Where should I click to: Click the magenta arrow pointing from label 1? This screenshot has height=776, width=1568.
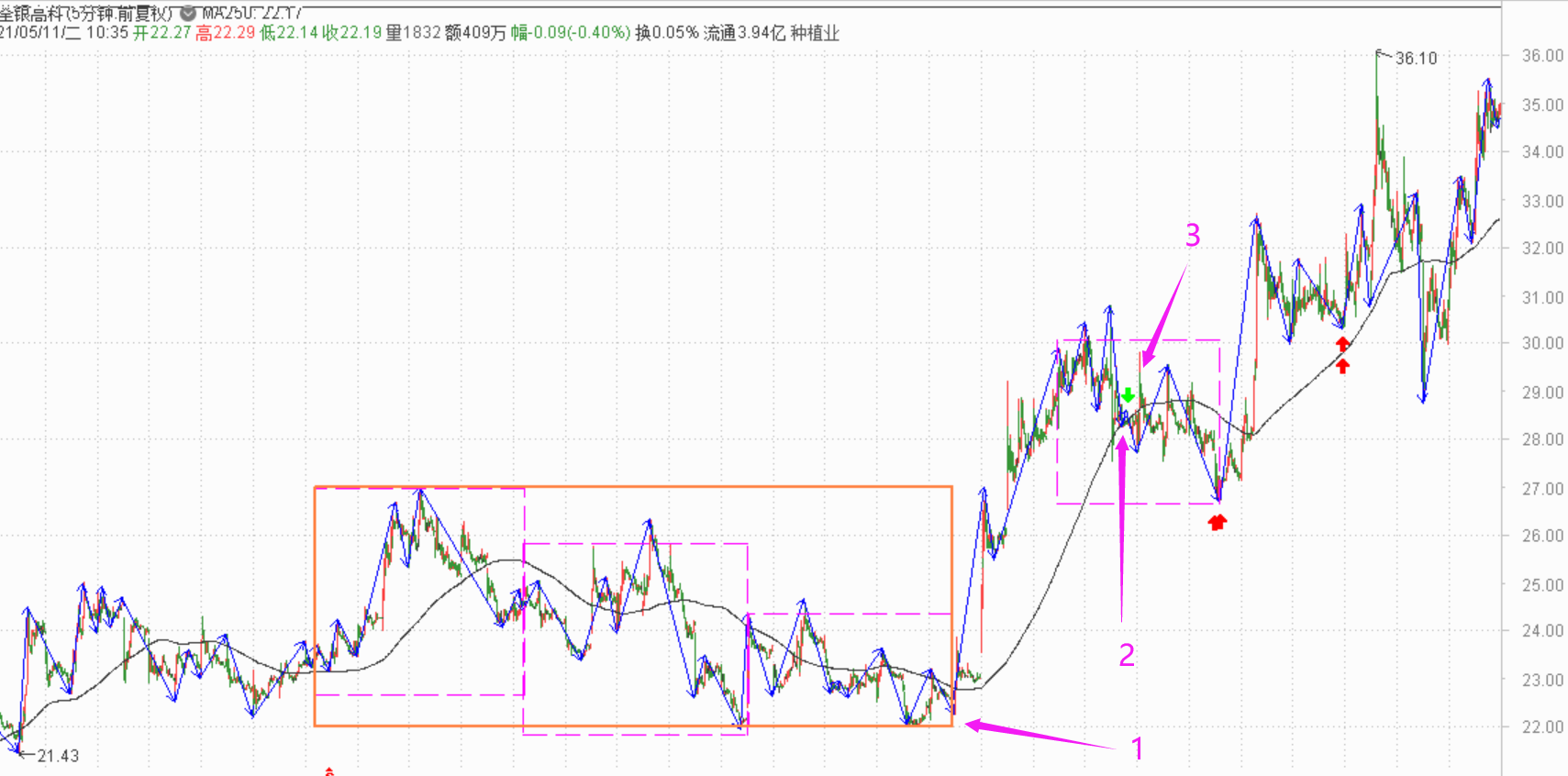pos(1037,736)
